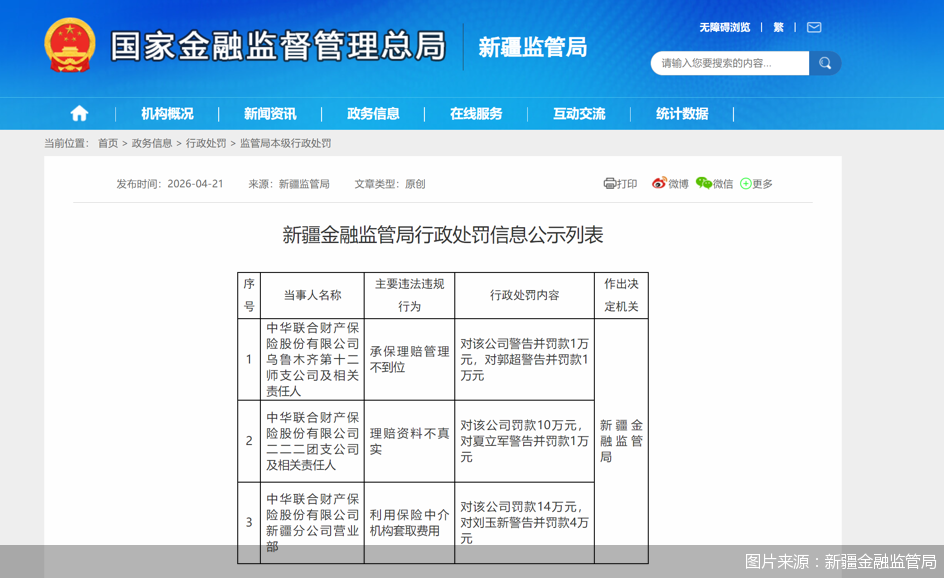Viewport: 944px width, 578px height.
Task: Click the national emblem logo
Action: click(x=67, y=43)
